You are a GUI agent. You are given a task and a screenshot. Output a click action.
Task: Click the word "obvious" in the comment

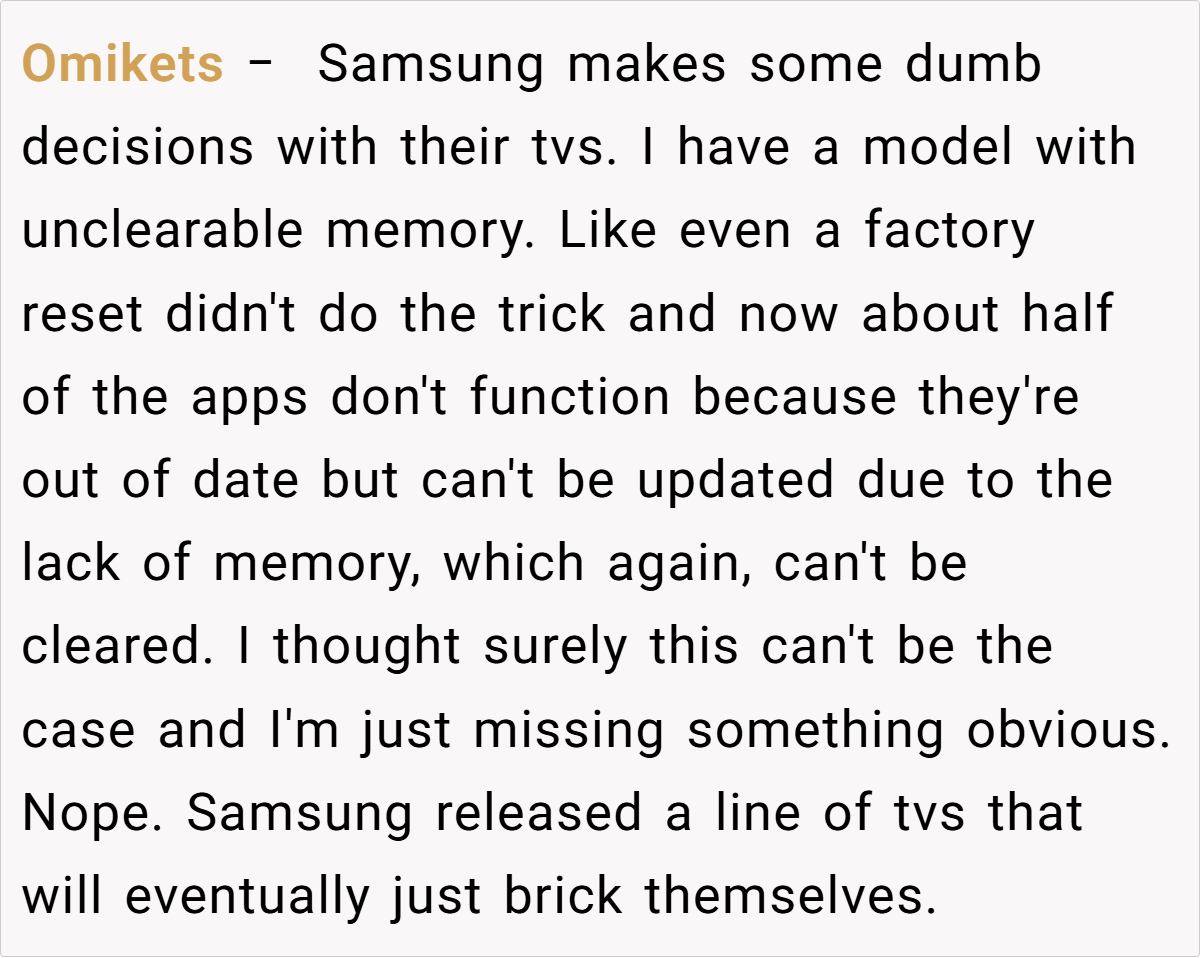pos(1068,731)
